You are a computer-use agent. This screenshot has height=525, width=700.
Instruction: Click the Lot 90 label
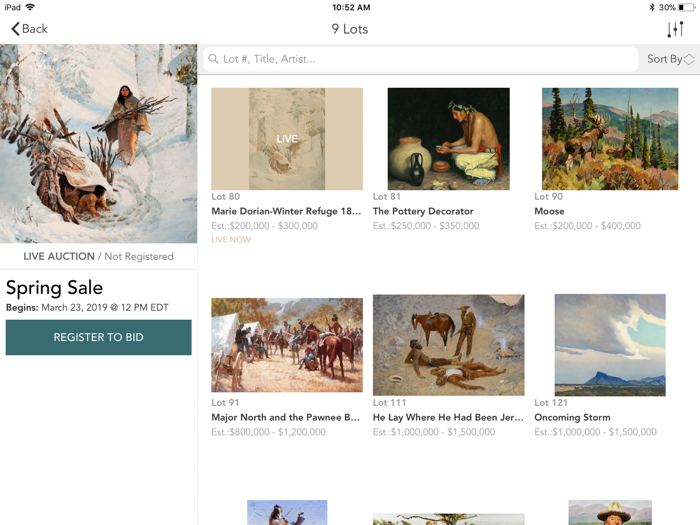(x=549, y=196)
